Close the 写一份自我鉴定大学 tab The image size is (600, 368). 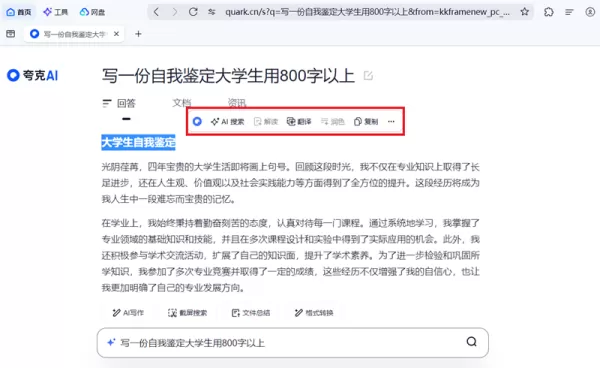coord(117,34)
